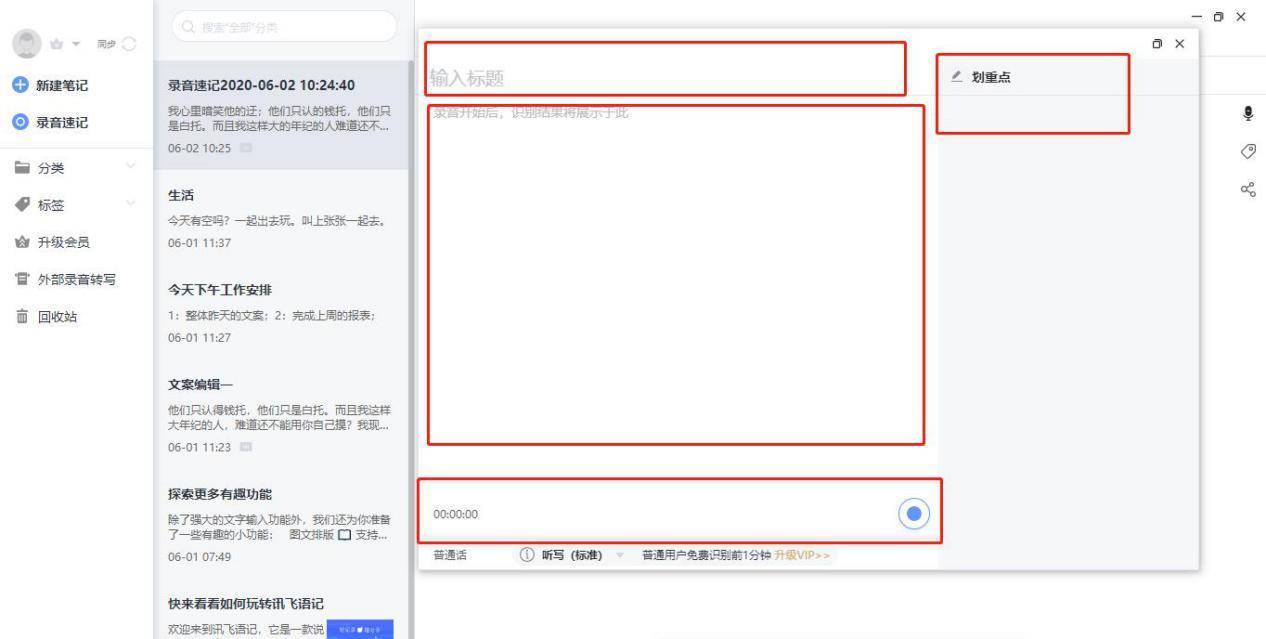Click the sync icon near the avatar
Image resolution: width=1266 pixels, height=639 pixels.
click(128, 43)
